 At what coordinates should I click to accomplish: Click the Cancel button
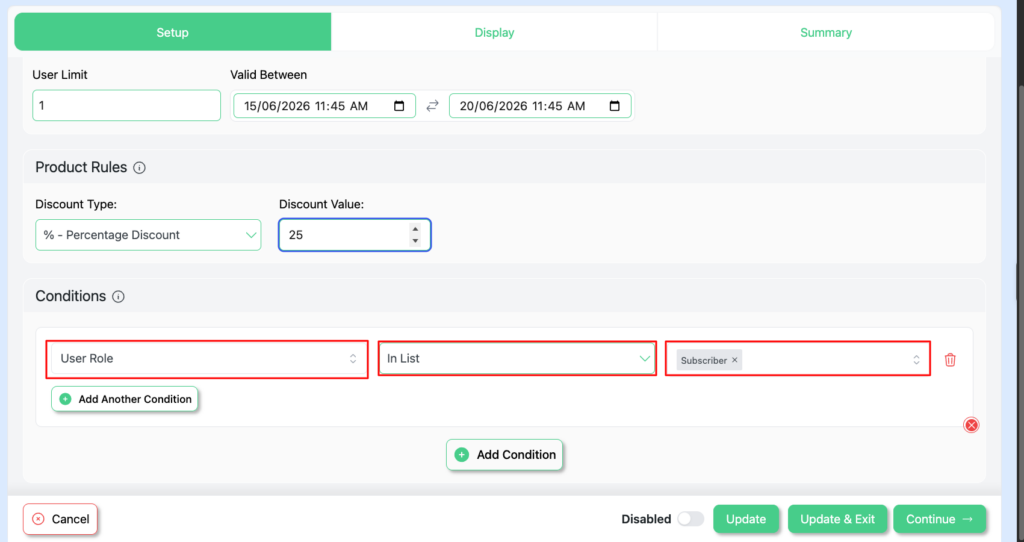point(60,519)
